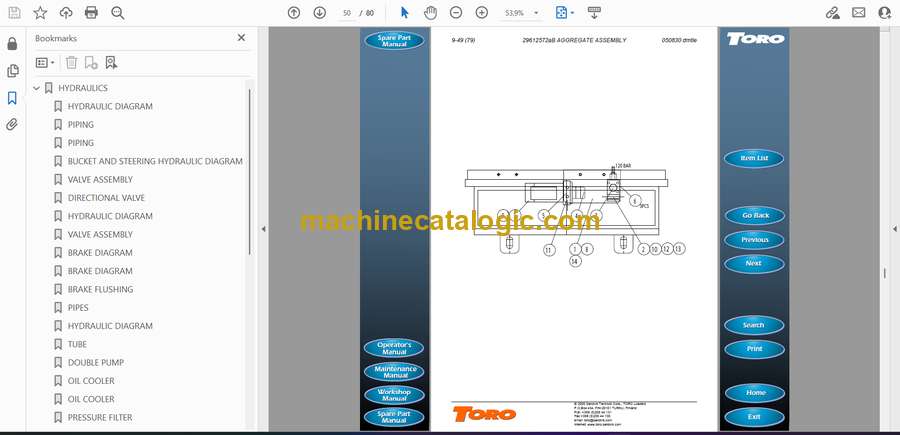Open the BRAKE FLUSHING bookmark

point(100,289)
